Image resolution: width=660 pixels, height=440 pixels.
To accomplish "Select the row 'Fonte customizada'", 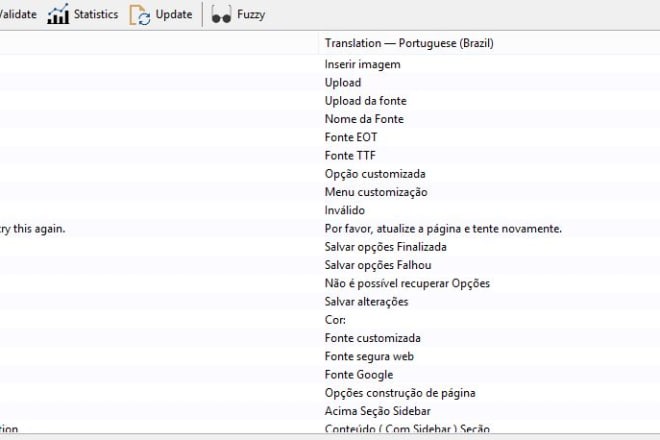I will coord(373,338).
